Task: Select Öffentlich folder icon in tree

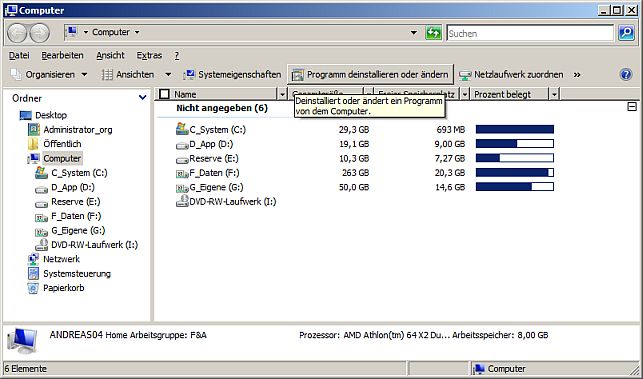Action: (x=33, y=144)
